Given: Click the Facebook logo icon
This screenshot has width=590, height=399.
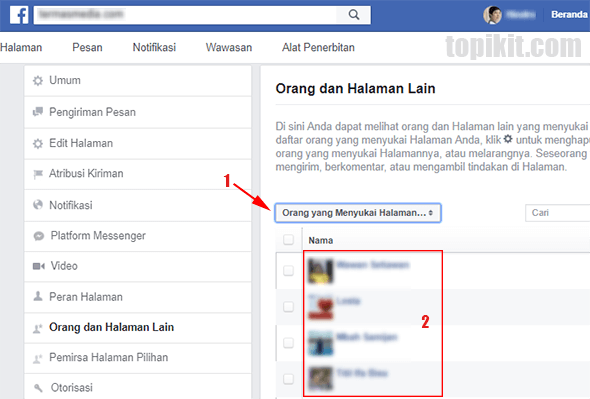Looking at the screenshot, I should point(19,15).
